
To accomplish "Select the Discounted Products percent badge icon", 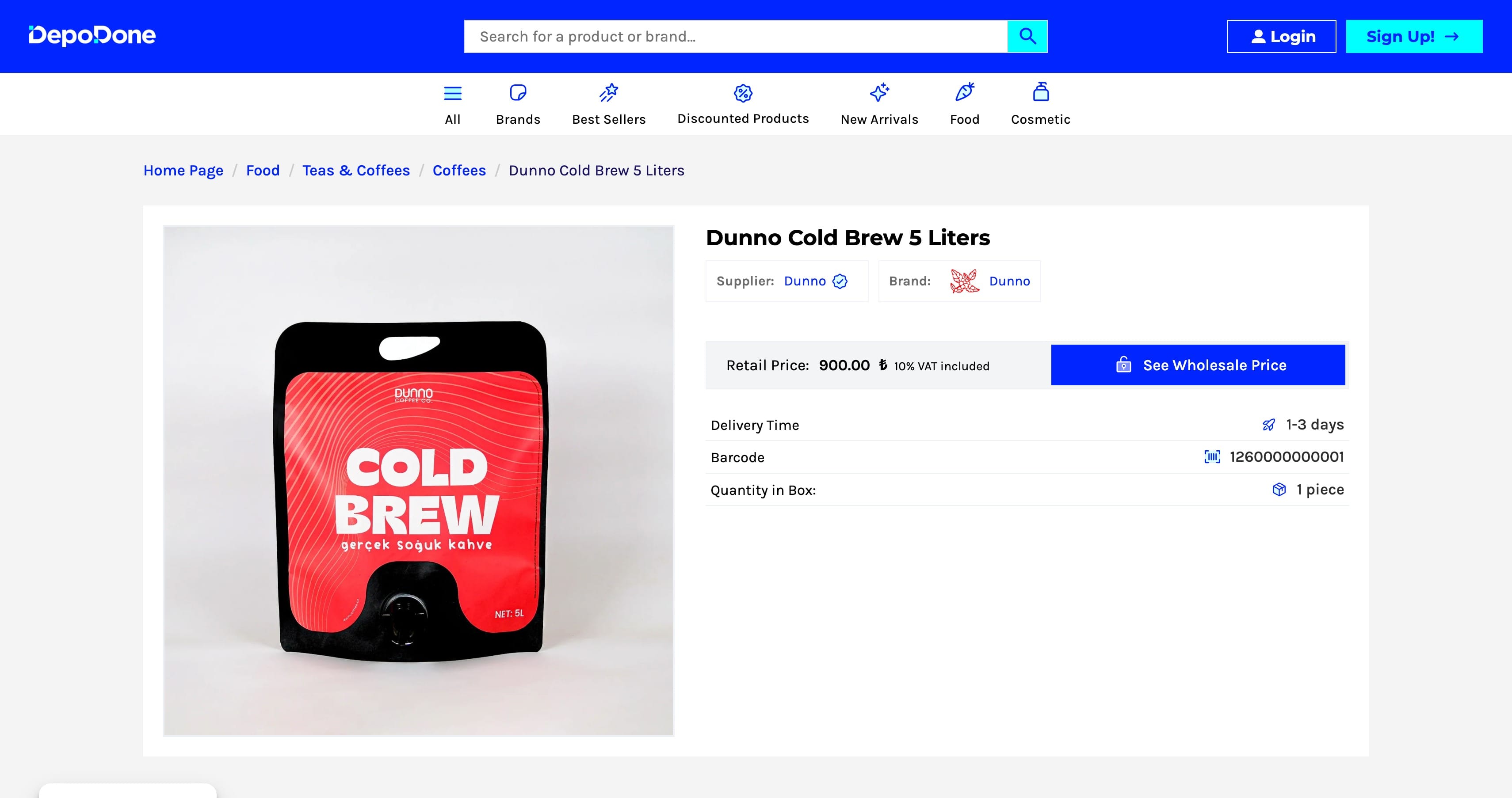I will pos(742,93).
